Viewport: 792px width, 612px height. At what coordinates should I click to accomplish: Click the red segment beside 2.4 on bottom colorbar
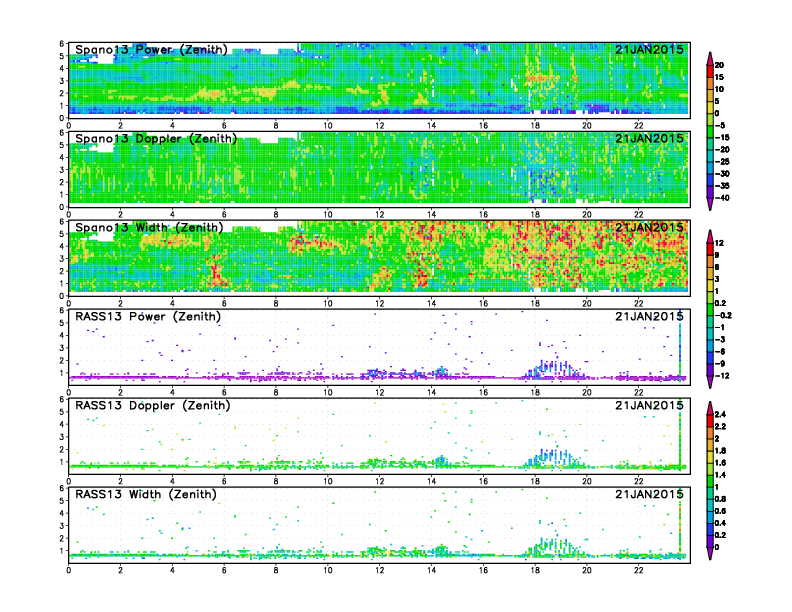click(x=710, y=420)
